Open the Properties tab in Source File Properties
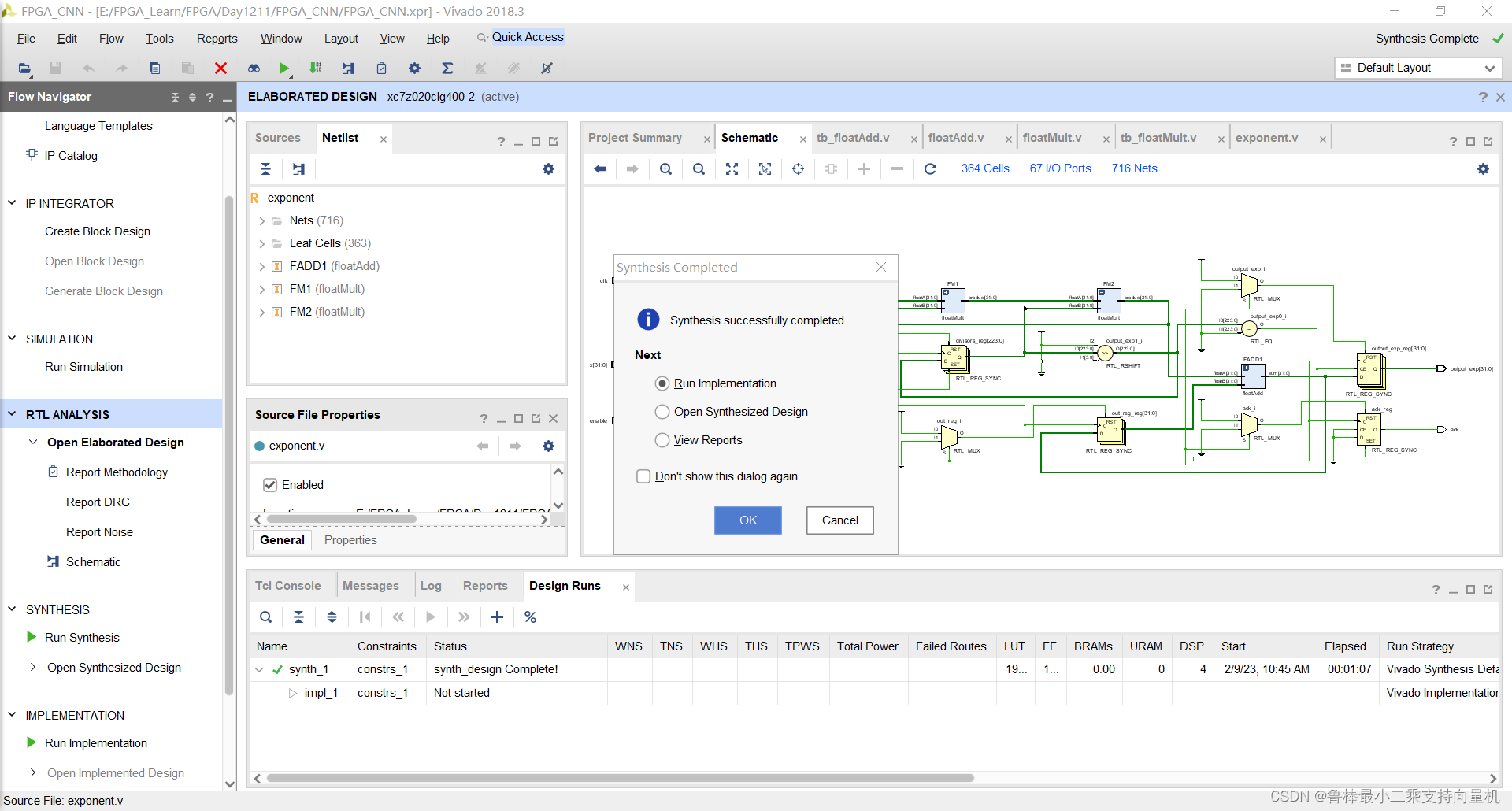The image size is (1512, 811). (350, 540)
